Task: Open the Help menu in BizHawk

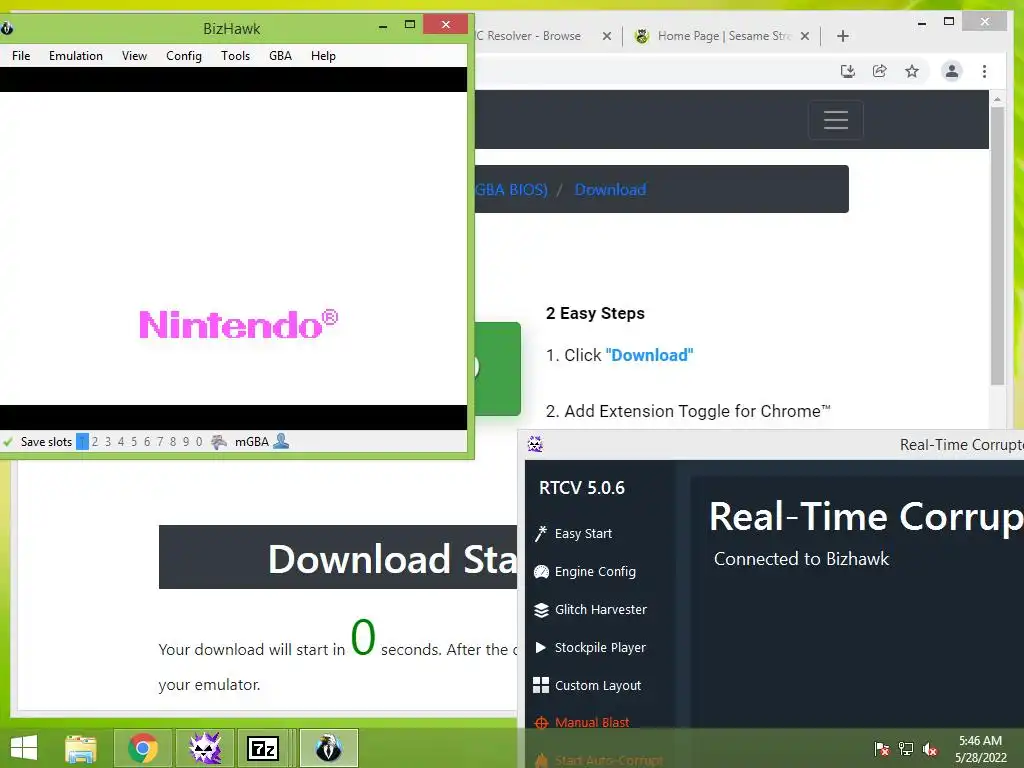Action: click(323, 56)
